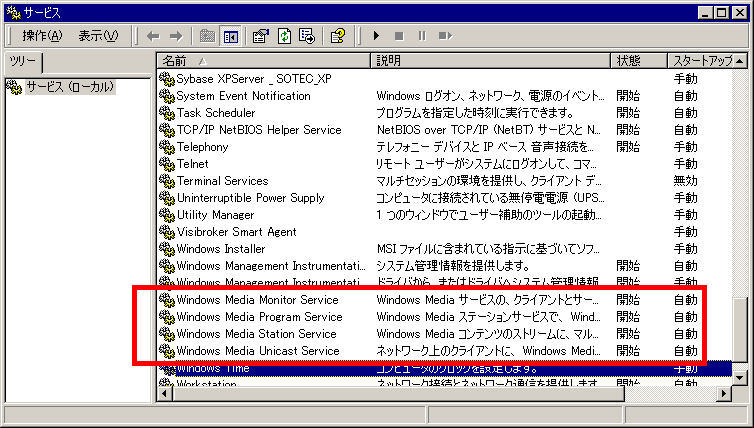Click 開始 status in the Task Scheduler row

[x=628, y=113]
